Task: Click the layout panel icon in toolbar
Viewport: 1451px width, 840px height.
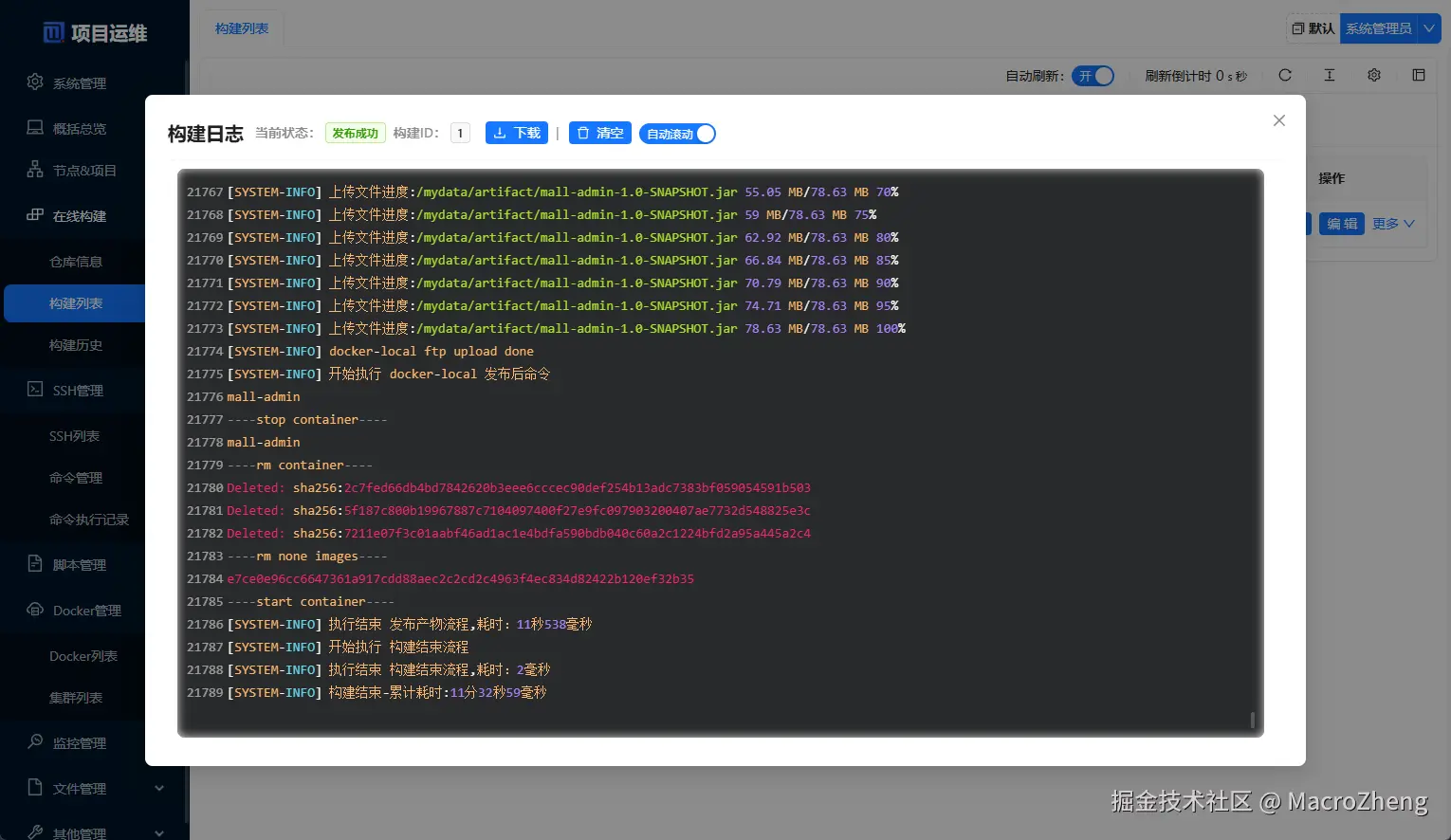Action: (x=1419, y=75)
